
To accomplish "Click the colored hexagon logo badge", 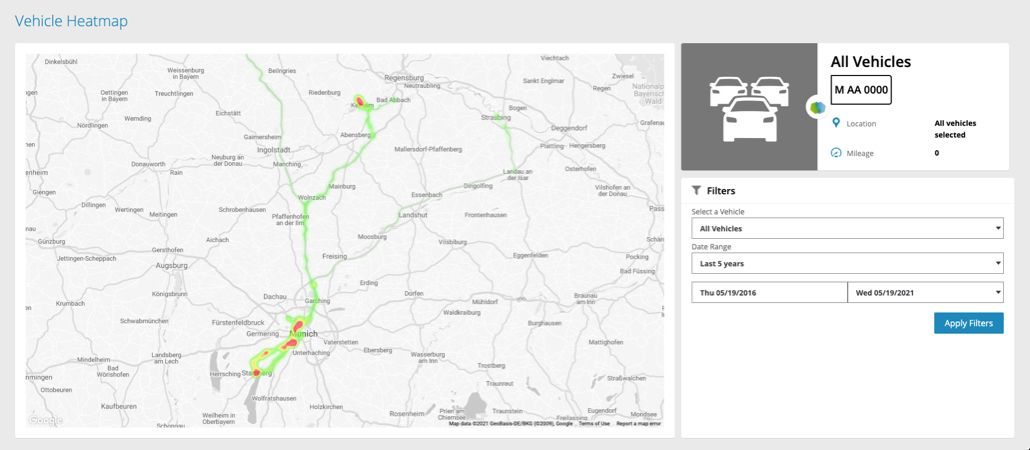I will tap(817, 107).
